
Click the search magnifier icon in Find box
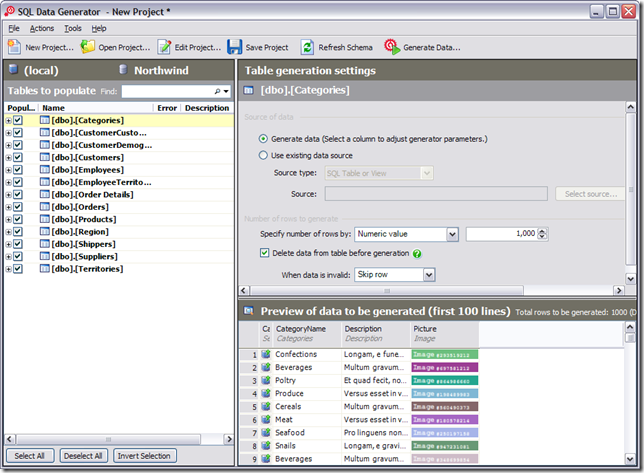pyautogui.click(x=217, y=91)
